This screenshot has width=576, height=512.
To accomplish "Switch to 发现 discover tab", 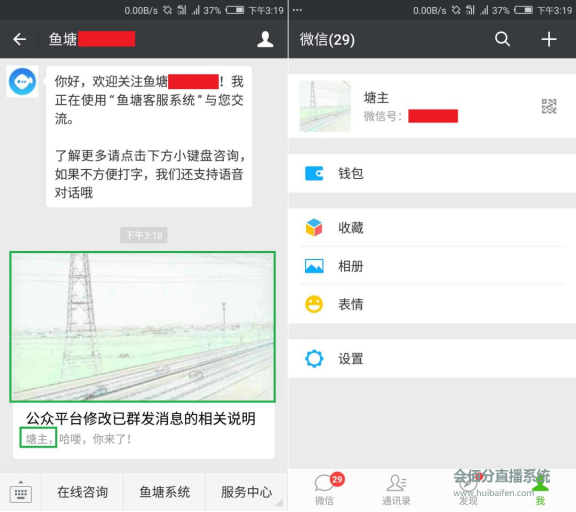I will [468, 490].
